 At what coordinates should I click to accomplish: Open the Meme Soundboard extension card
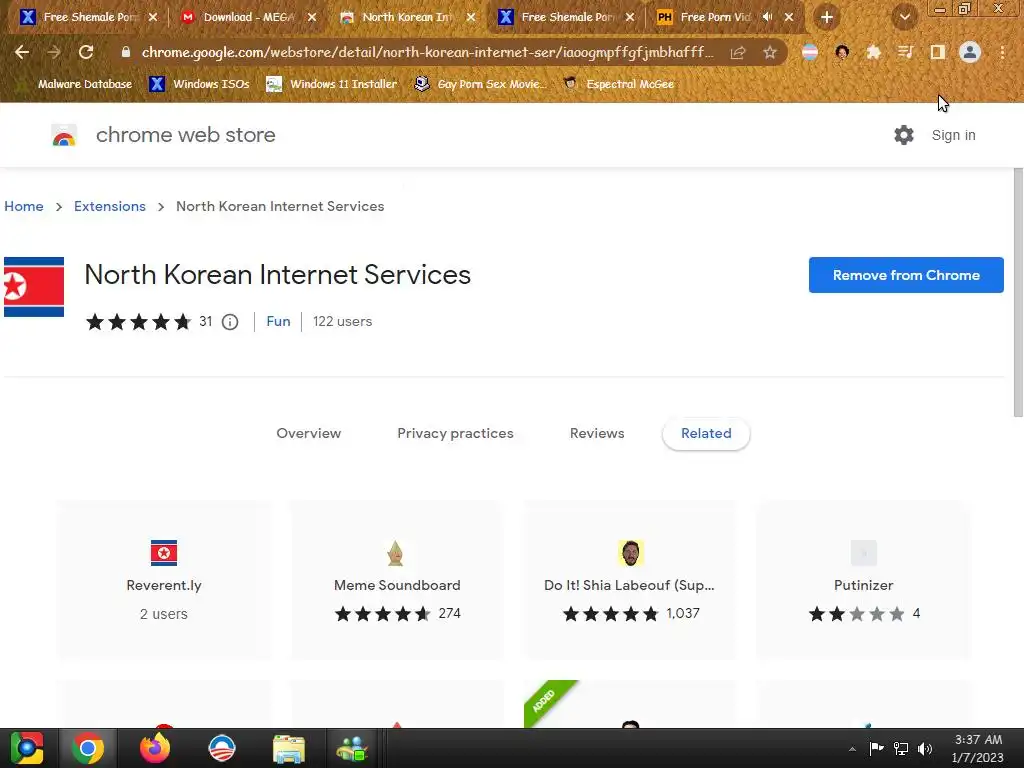point(397,580)
